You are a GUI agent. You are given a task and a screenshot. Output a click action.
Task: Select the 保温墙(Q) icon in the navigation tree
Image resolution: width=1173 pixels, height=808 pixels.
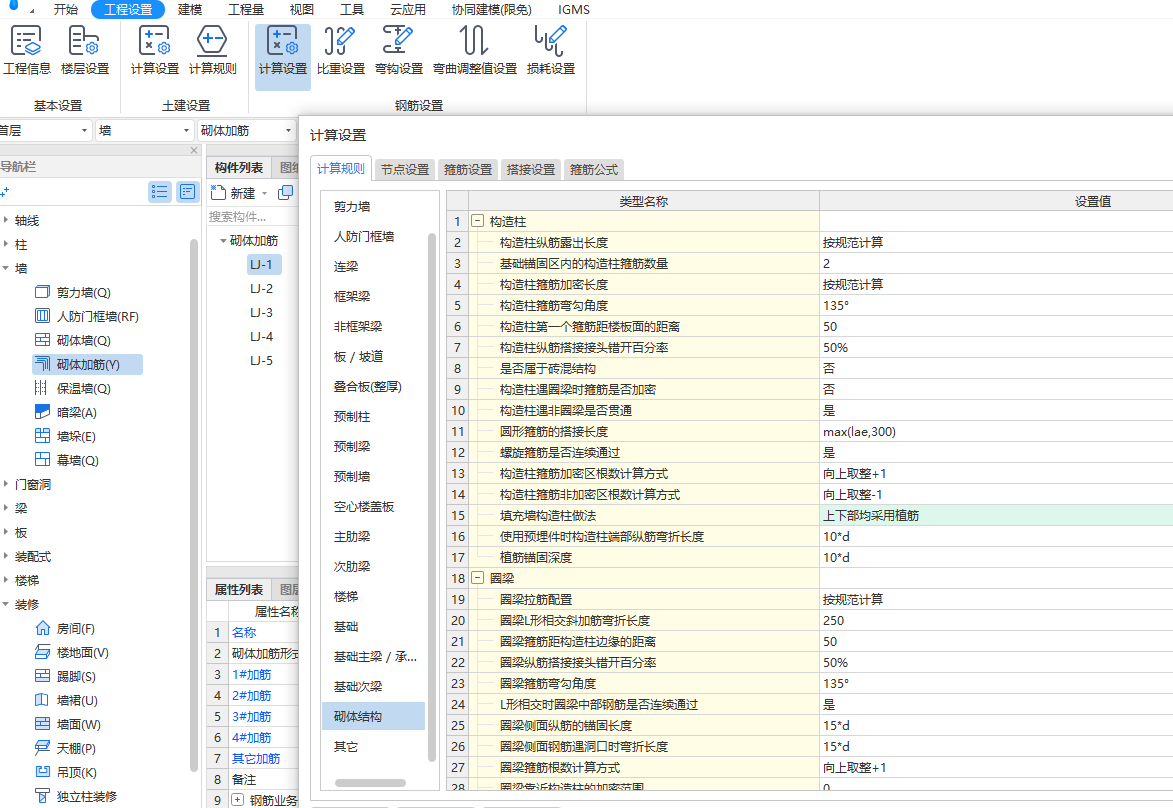[x=43, y=388]
